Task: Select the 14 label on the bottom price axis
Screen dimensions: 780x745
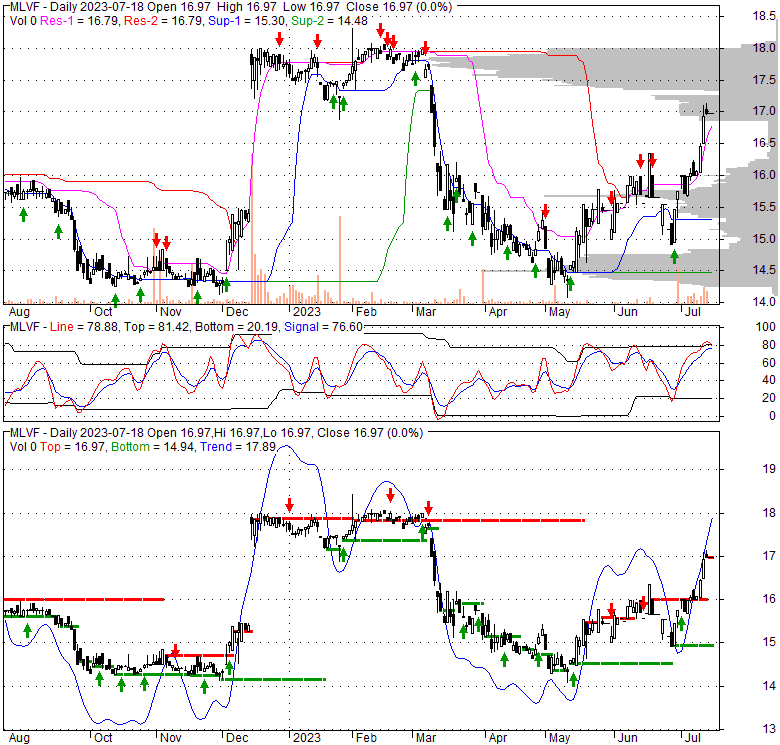Action: [769, 686]
